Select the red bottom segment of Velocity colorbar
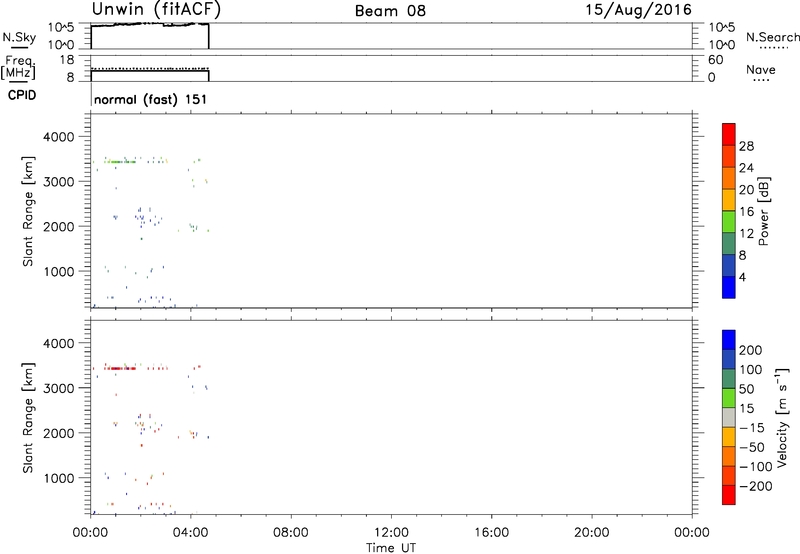 (x=729, y=495)
